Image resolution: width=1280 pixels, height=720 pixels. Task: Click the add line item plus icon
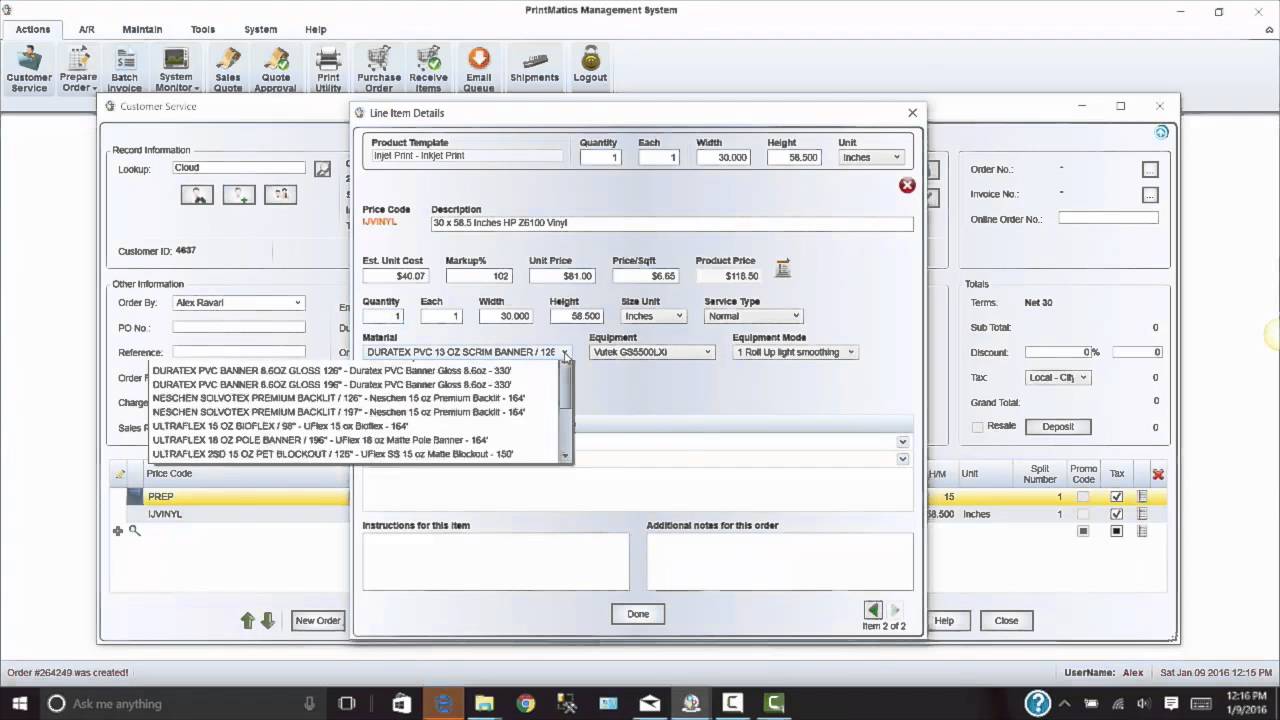[118, 531]
